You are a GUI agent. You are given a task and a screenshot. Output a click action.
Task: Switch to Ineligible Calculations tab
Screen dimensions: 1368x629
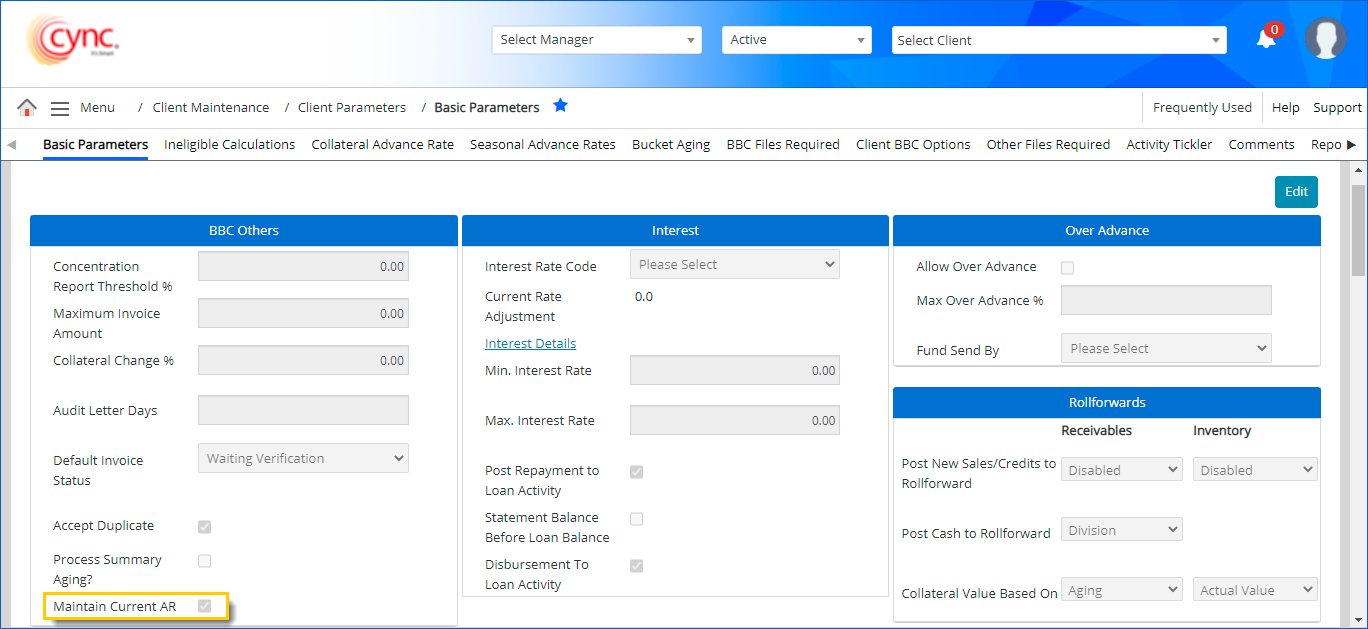(x=229, y=145)
